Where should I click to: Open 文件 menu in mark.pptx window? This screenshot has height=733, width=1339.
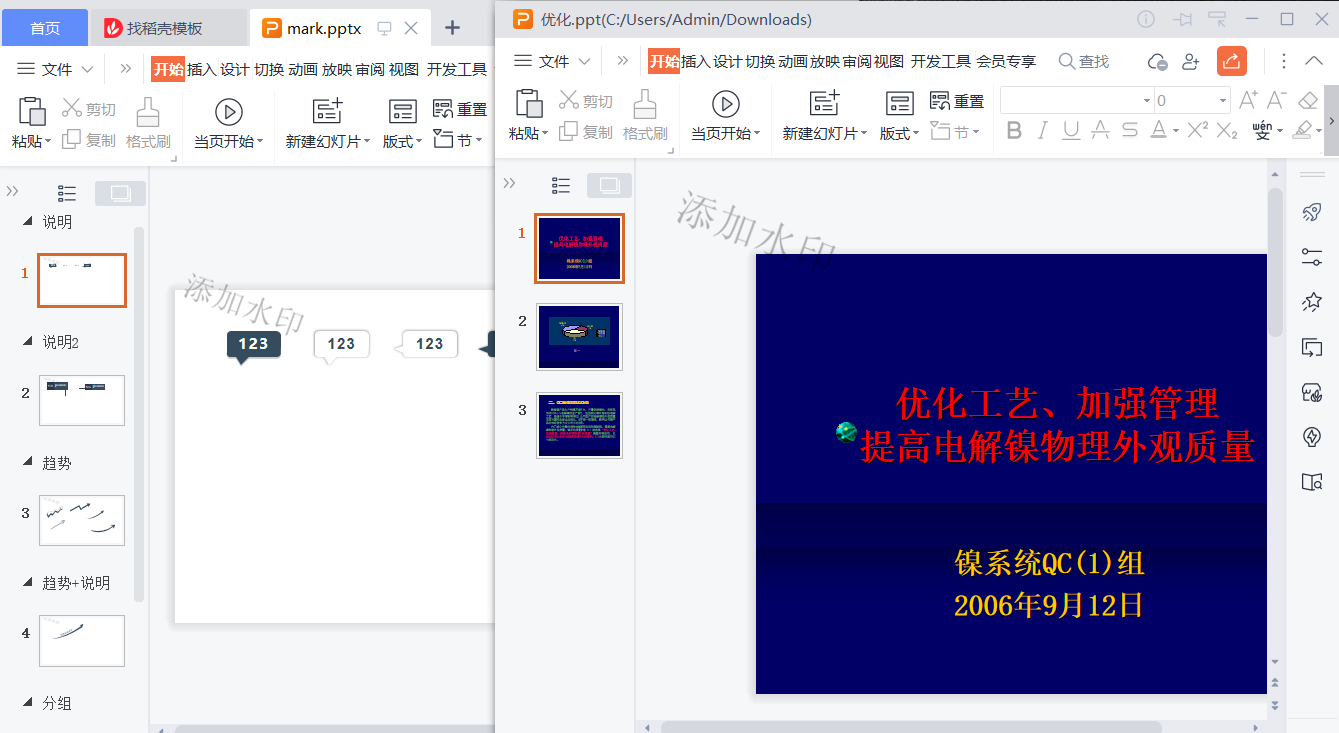(x=55, y=69)
